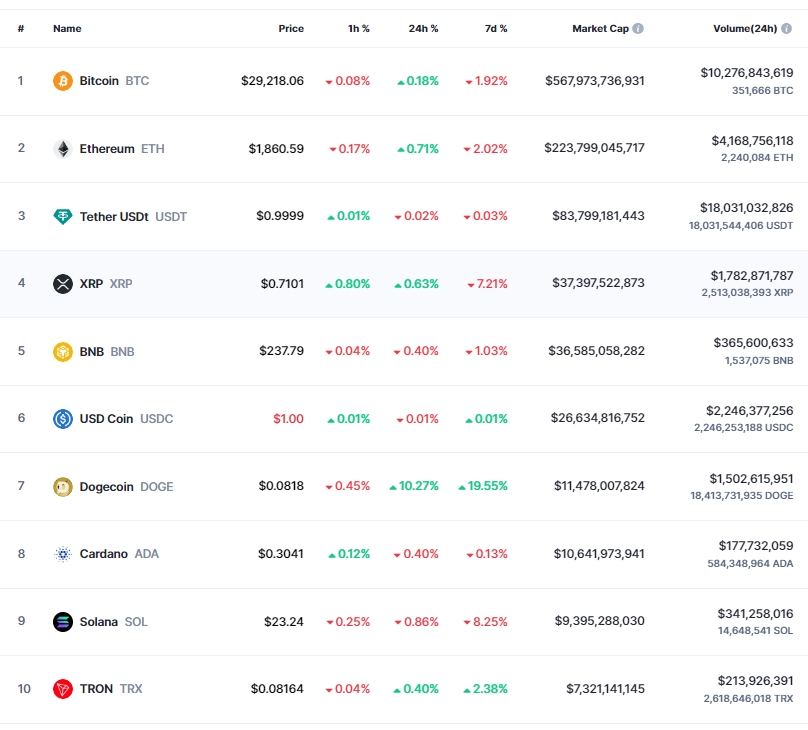Click XRP price $0.7101
Screen dimensions: 808x730
click(282, 284)
